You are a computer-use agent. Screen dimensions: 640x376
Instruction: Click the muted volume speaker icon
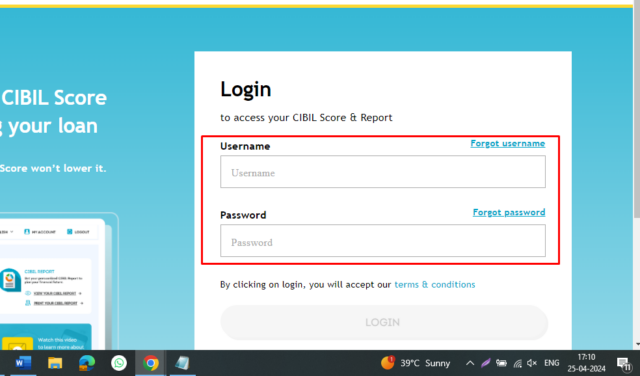pyautogui.click(x=532, y=363)
